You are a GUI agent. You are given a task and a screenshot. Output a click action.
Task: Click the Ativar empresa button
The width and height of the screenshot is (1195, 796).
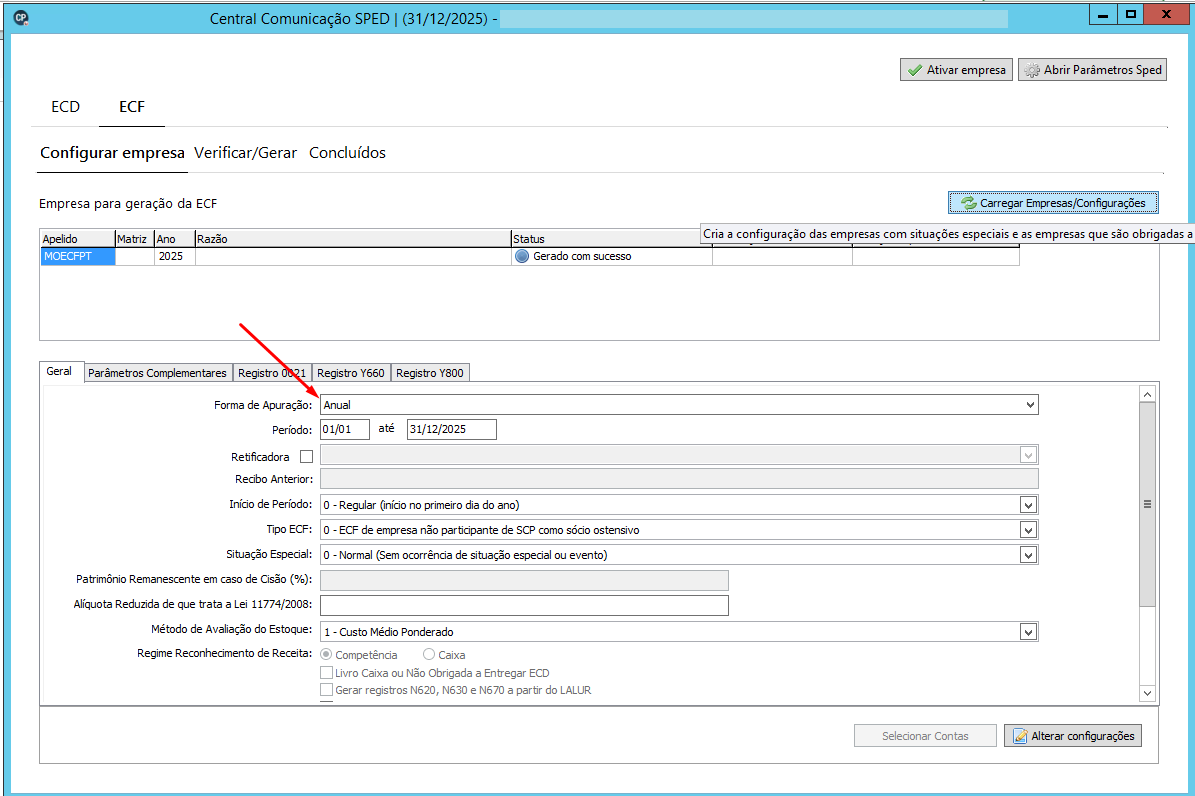(x=956, y=70)
